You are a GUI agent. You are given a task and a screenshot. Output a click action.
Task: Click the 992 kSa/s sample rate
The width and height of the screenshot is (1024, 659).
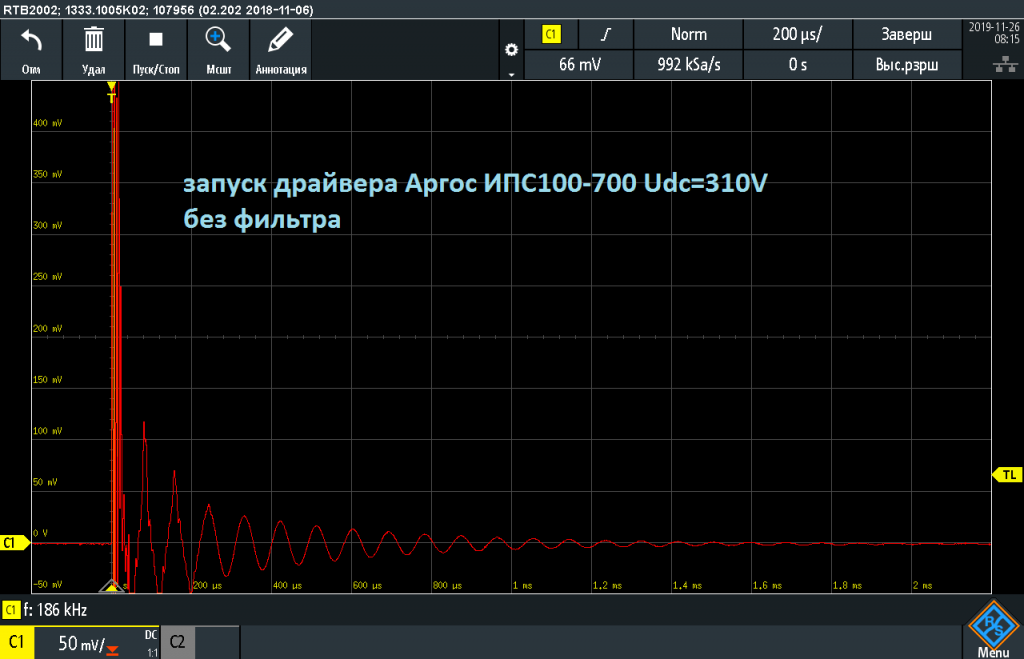[x=688, y=65]
